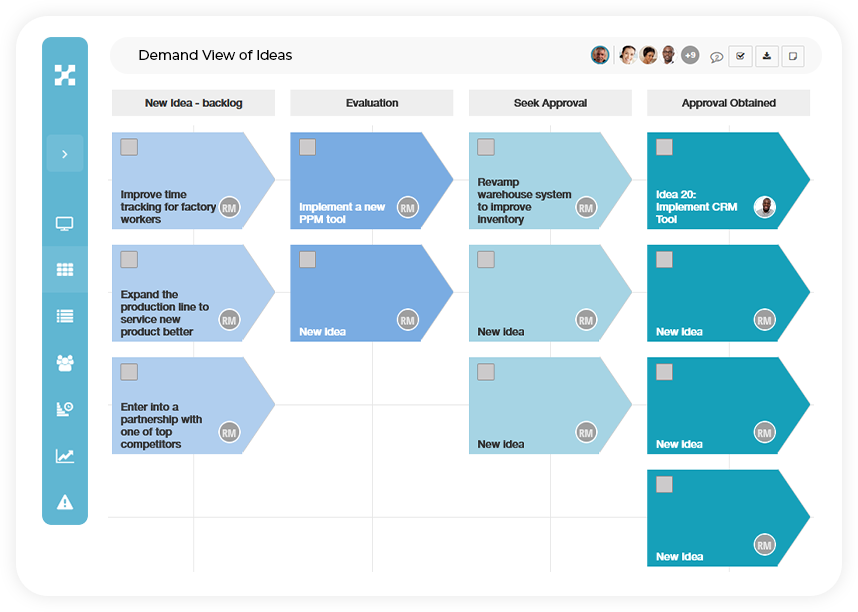
Task: Click the note icon in header toolbar
Action: click(793, 56)
